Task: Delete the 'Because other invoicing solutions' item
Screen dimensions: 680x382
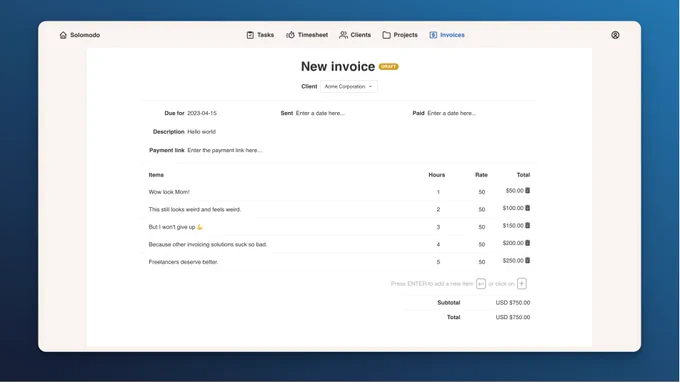Action: [528, 243]
